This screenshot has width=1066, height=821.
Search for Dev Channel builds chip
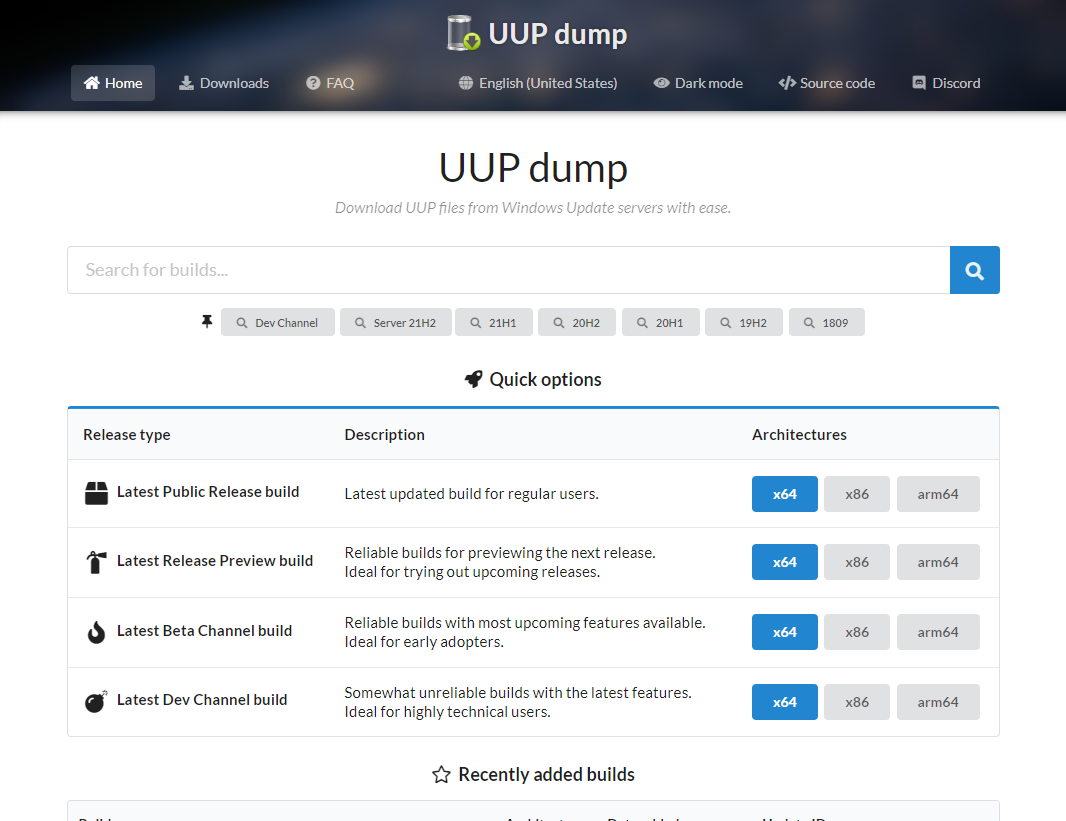point(277,322)
